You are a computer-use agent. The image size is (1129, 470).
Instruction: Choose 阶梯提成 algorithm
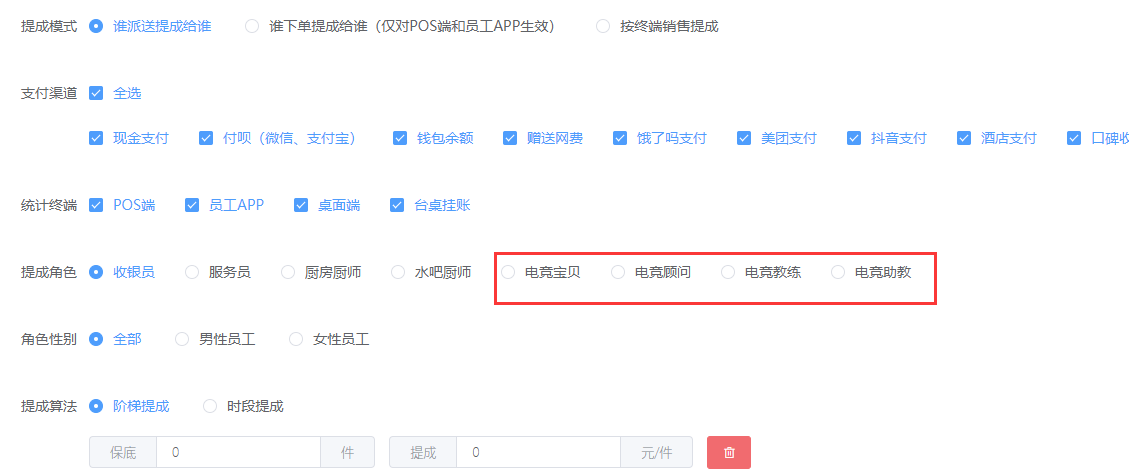pos(96,406)
